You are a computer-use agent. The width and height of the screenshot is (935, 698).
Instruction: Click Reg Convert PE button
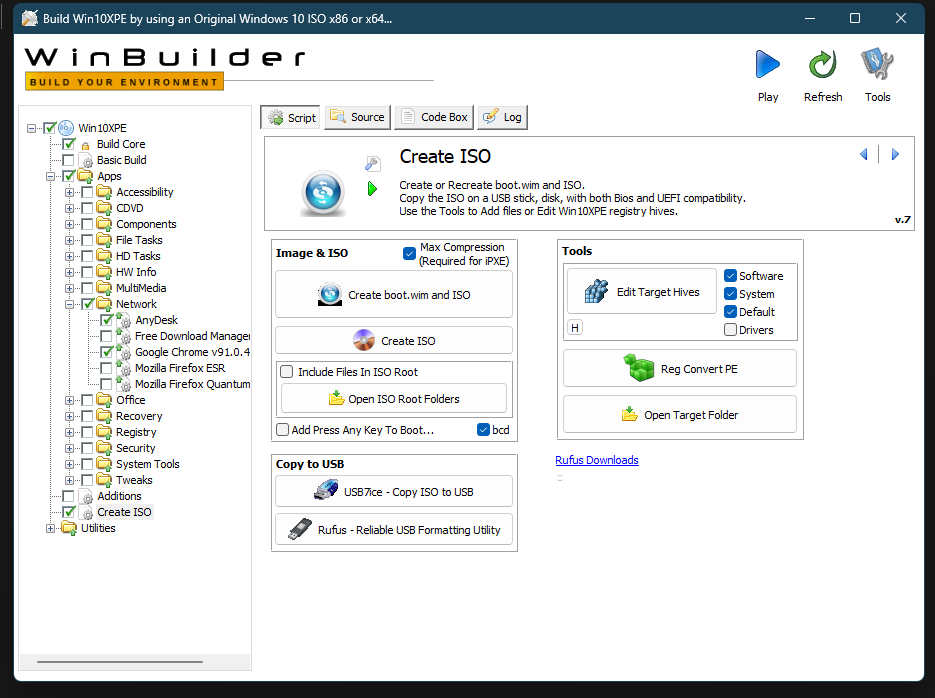(x=680, y=368)
